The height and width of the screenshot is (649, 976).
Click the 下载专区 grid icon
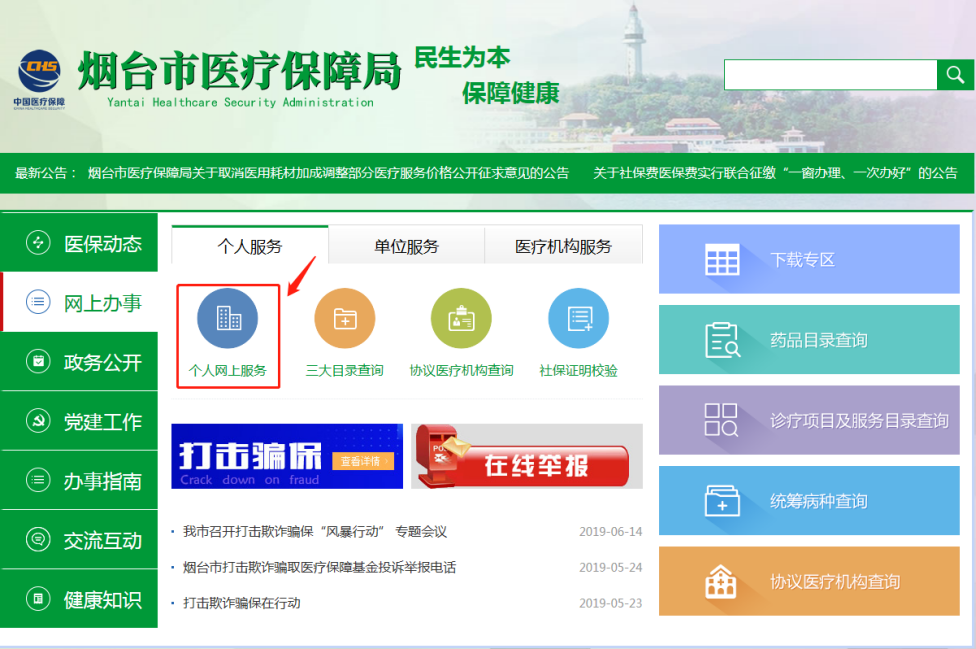click(722, 259)
